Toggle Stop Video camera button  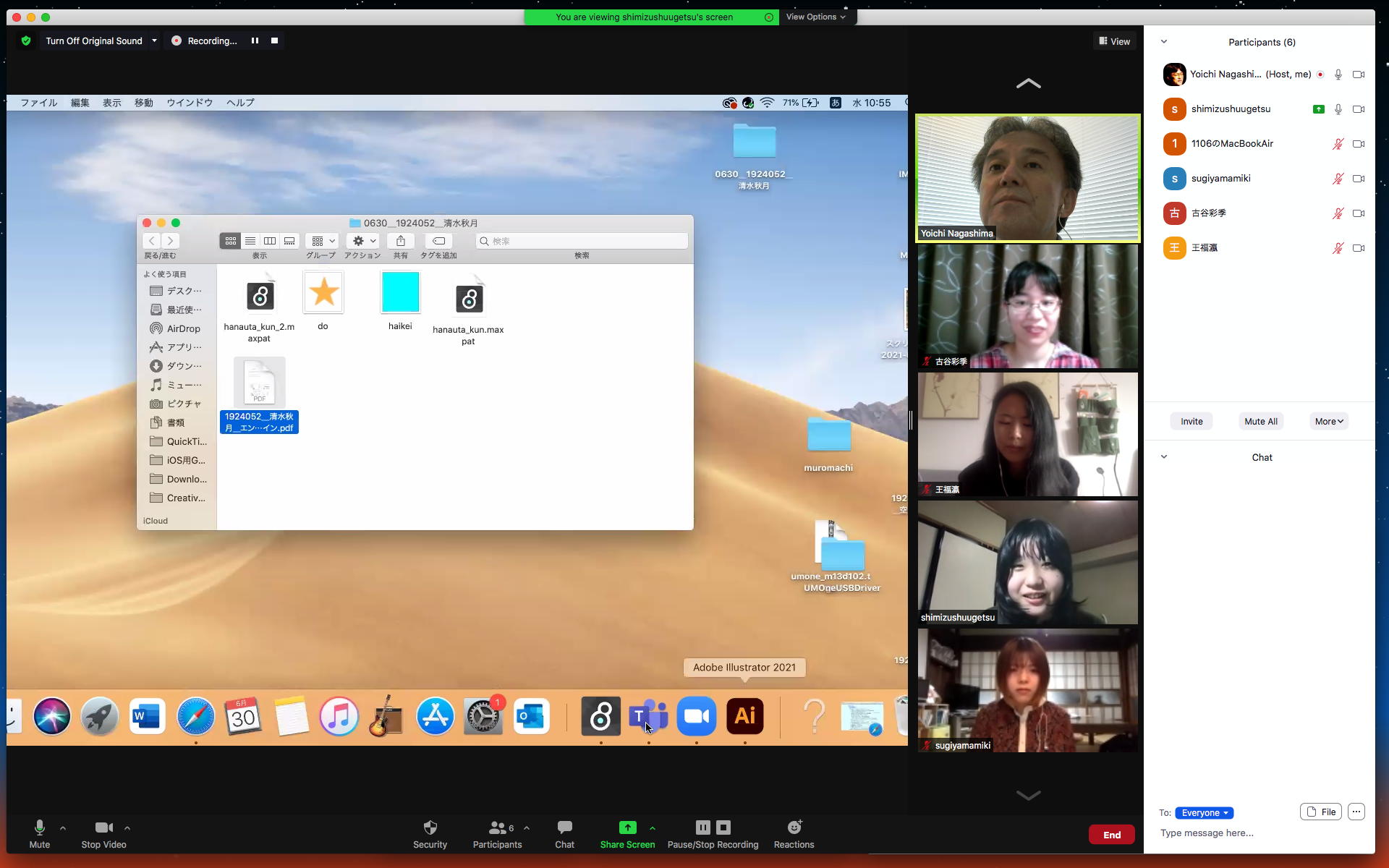[x=103, y=827]
